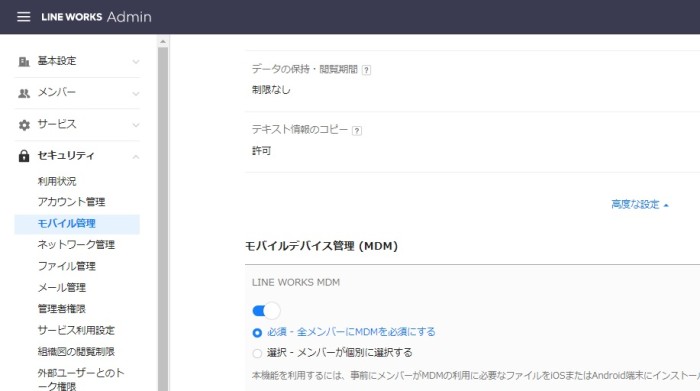Go to 利用状況 page
Image resolution: width=700 pixels, height=391 pixels.
click(x=57, y=181)
